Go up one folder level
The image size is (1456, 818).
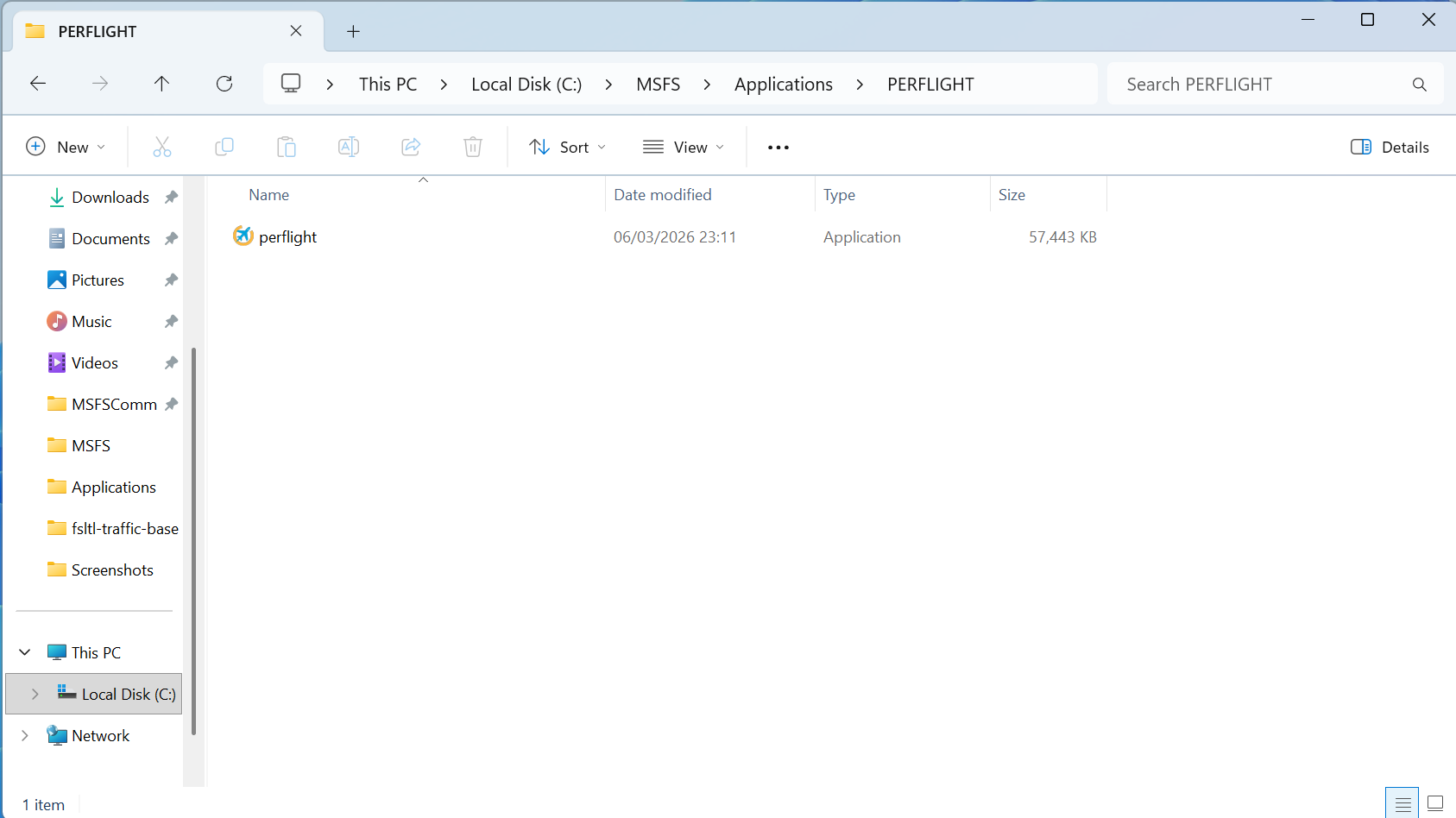(161, 84)
